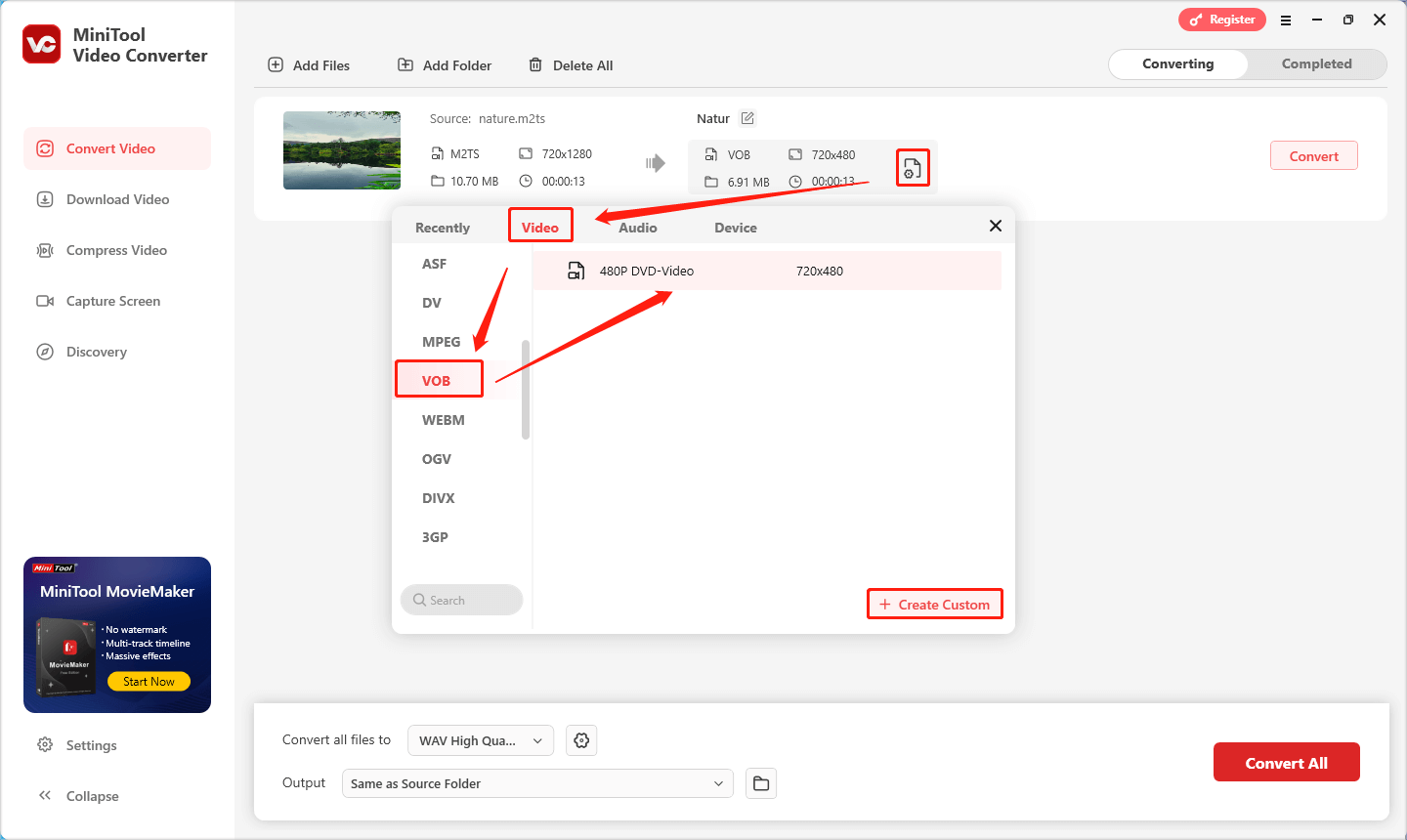The image size is (1407, 840).
Task: Open the Convert all files to dropdown
Action: [481, 740]
